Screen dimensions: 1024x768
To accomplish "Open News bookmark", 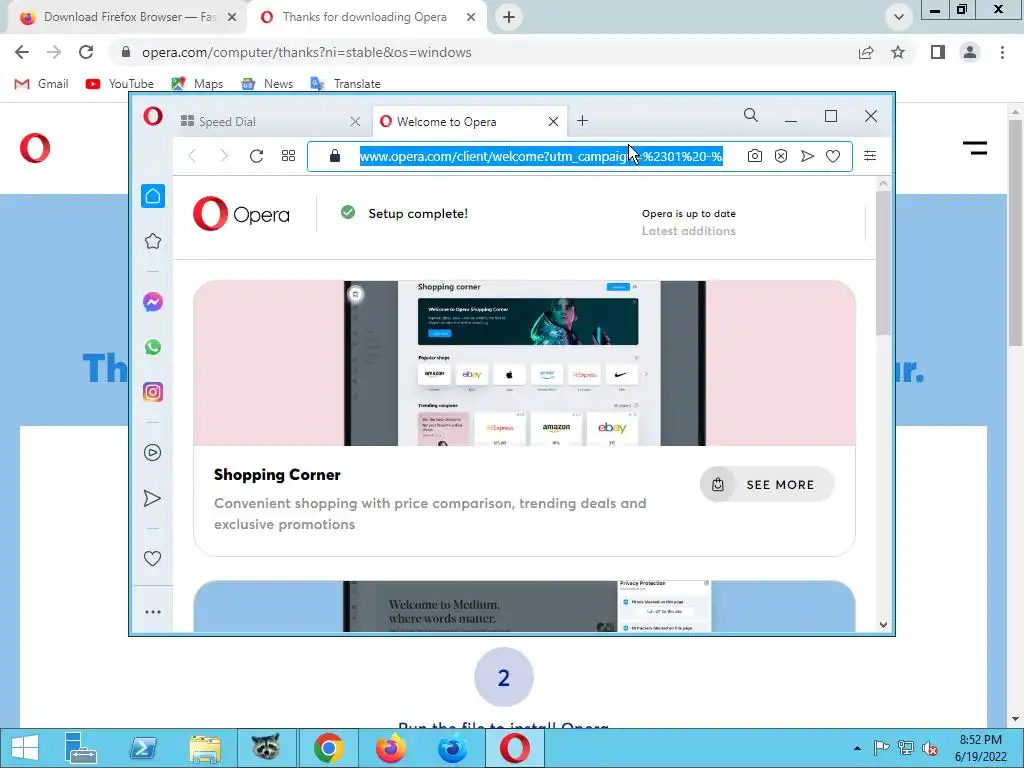I will click(267, 84).
